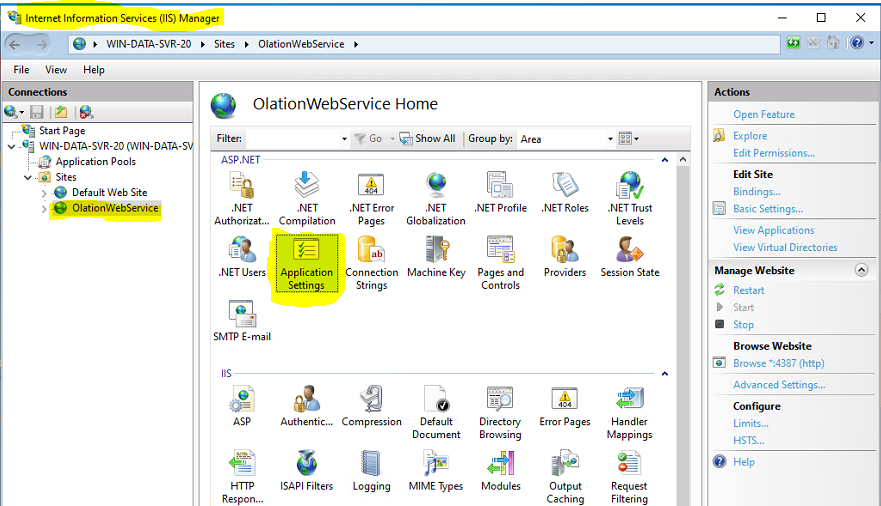Click the delete connection globe icon
881x506 pixels.
(x=86, y=112)
